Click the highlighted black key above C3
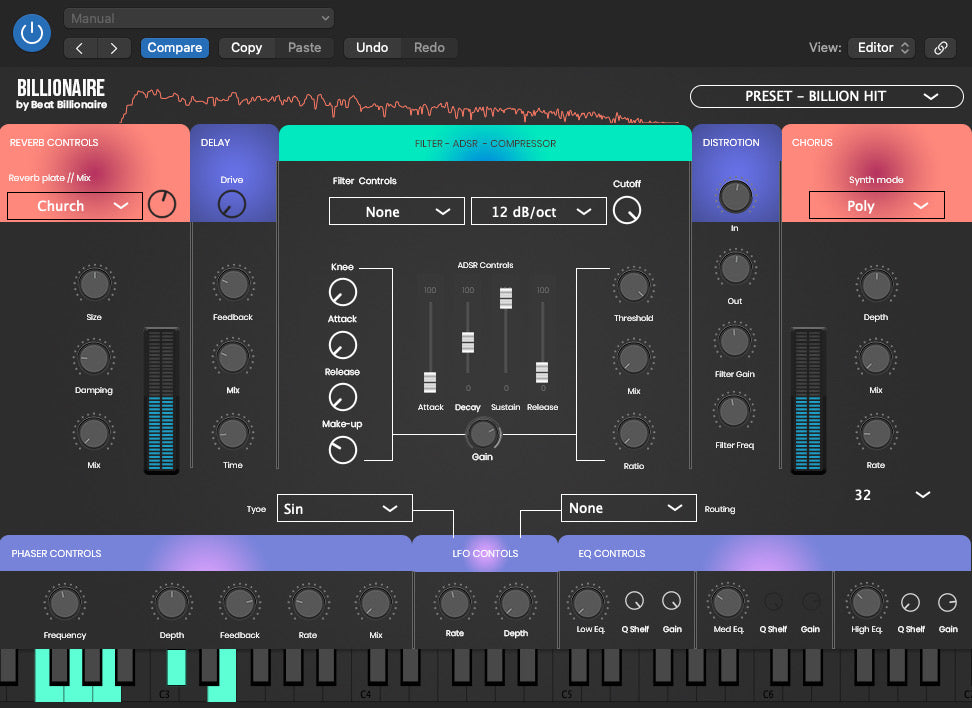This screenshot has height=708, width=972. pyautogui.click(x=177, y=667)
